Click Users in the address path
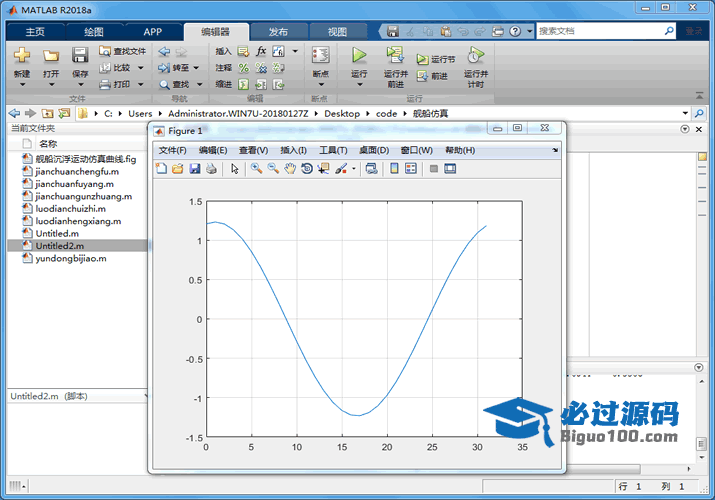Image resolution: width=715 pixels, height=500 pixels. click(140, 113)
